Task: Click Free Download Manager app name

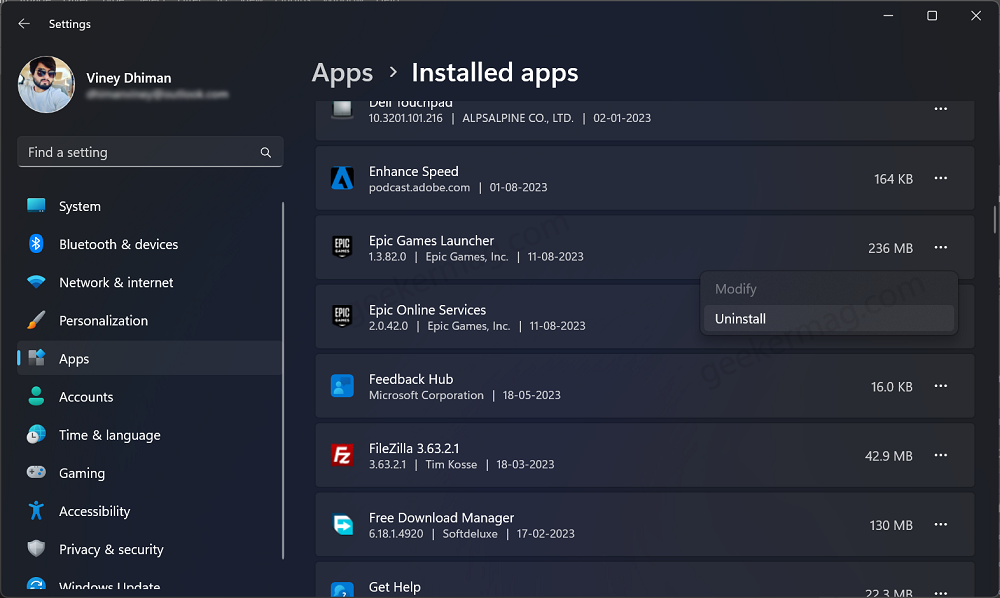Action: [x=441, y=518]
